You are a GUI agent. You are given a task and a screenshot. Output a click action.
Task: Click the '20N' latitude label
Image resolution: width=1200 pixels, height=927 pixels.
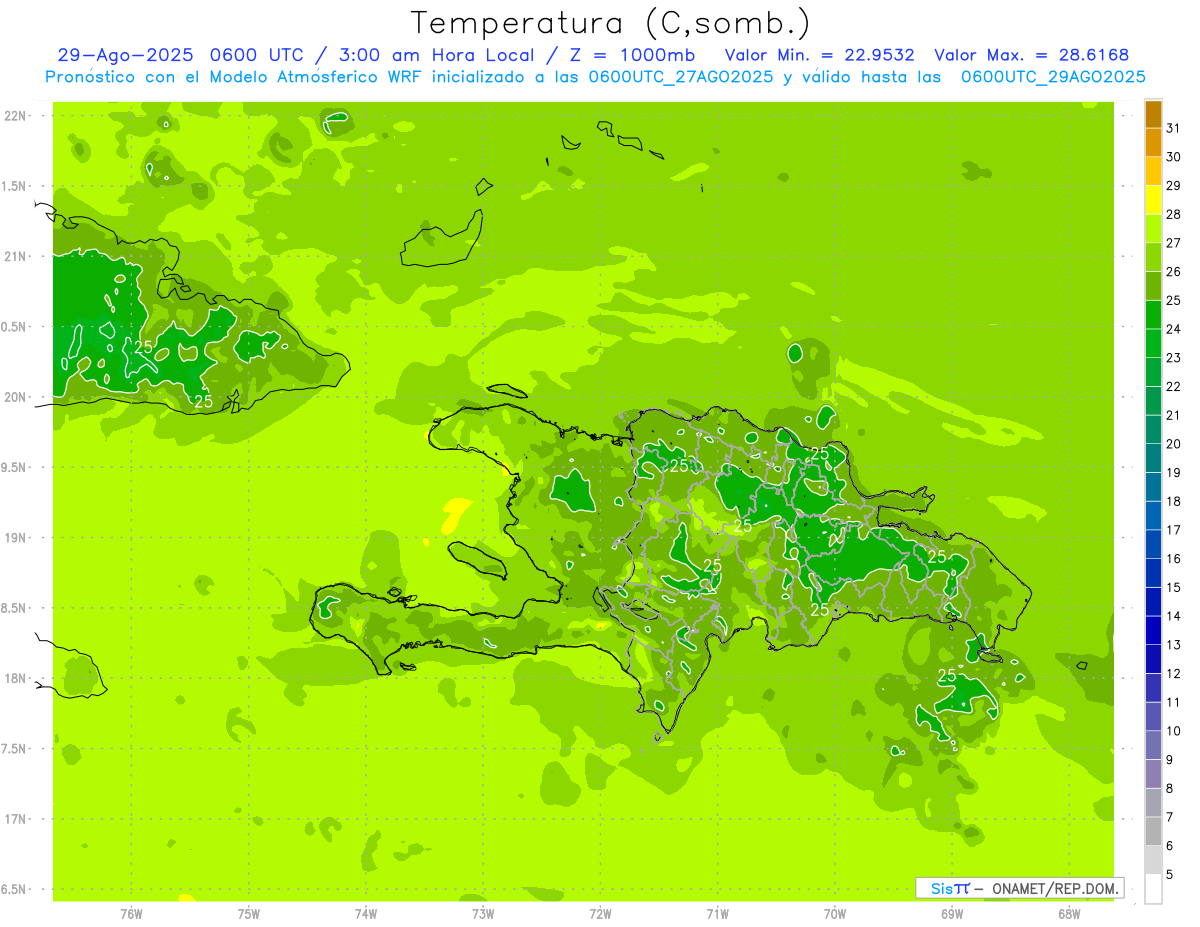point(17,397)
